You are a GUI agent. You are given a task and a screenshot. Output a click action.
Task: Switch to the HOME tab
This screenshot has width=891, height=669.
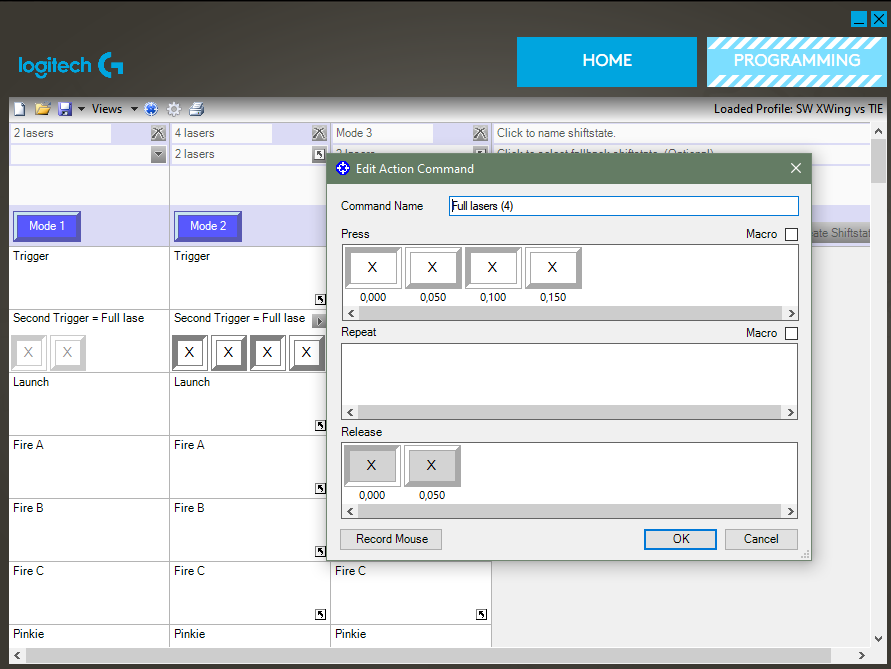tap(607, 62)
